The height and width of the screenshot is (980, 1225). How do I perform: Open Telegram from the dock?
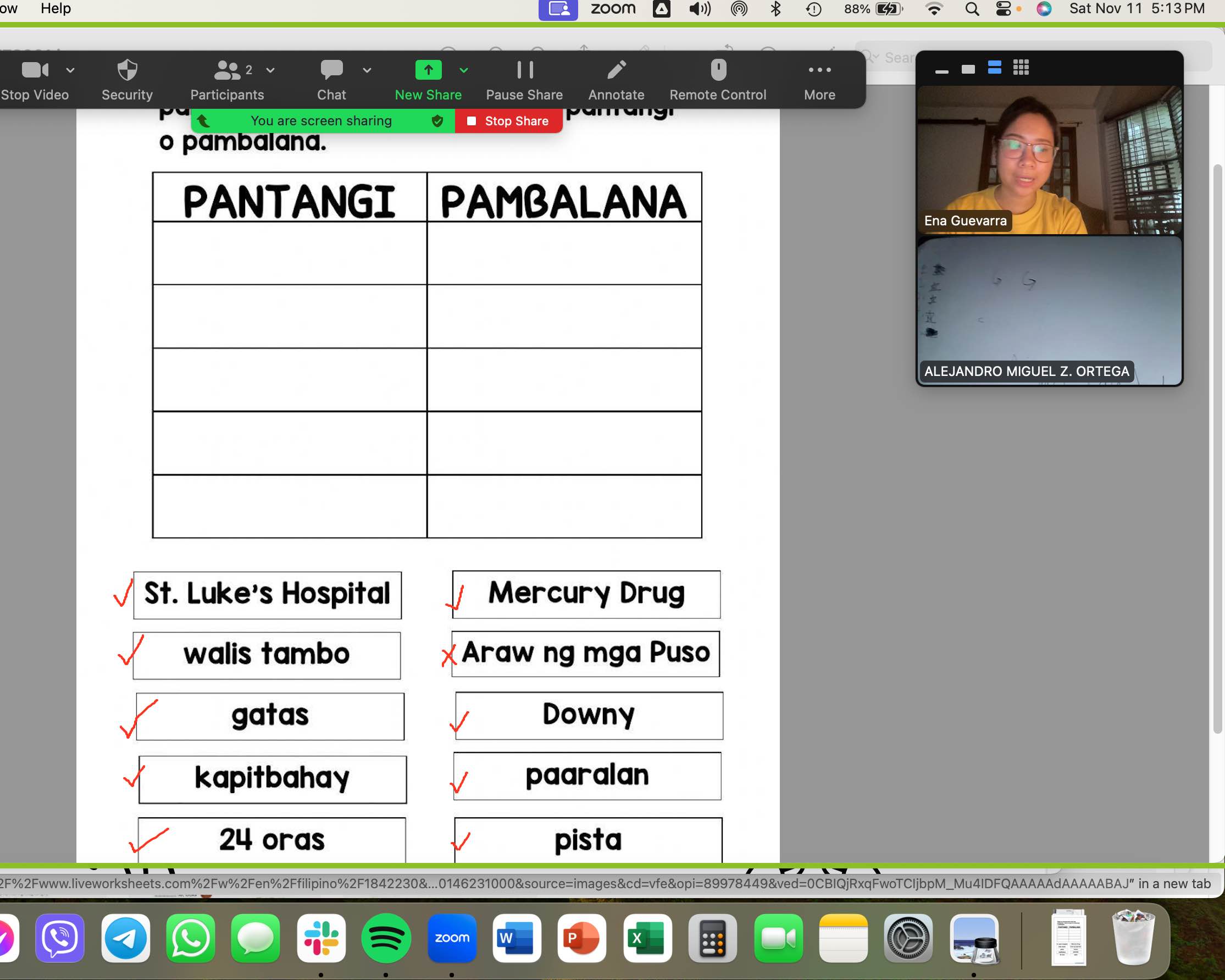click(125, 939)
